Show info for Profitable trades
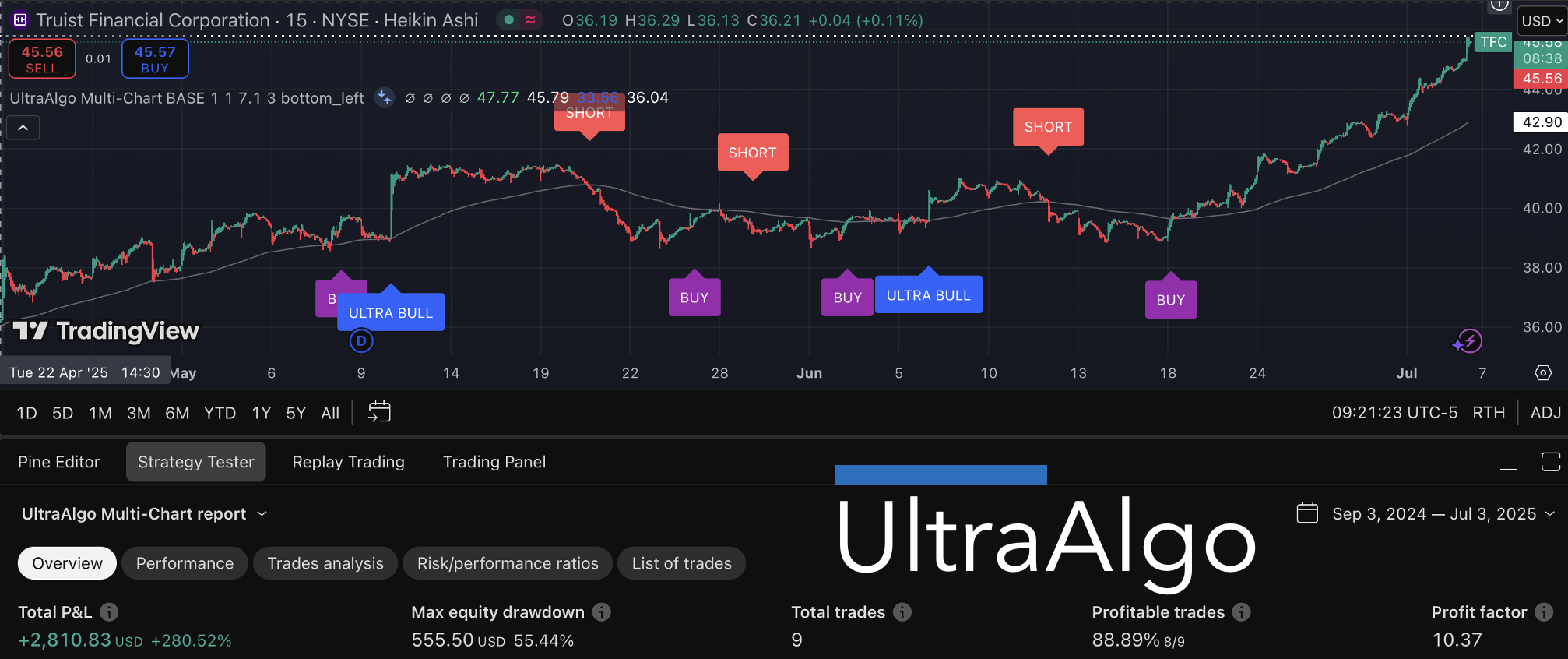This screenshot has width=1568, height=659. [1241, 612]
